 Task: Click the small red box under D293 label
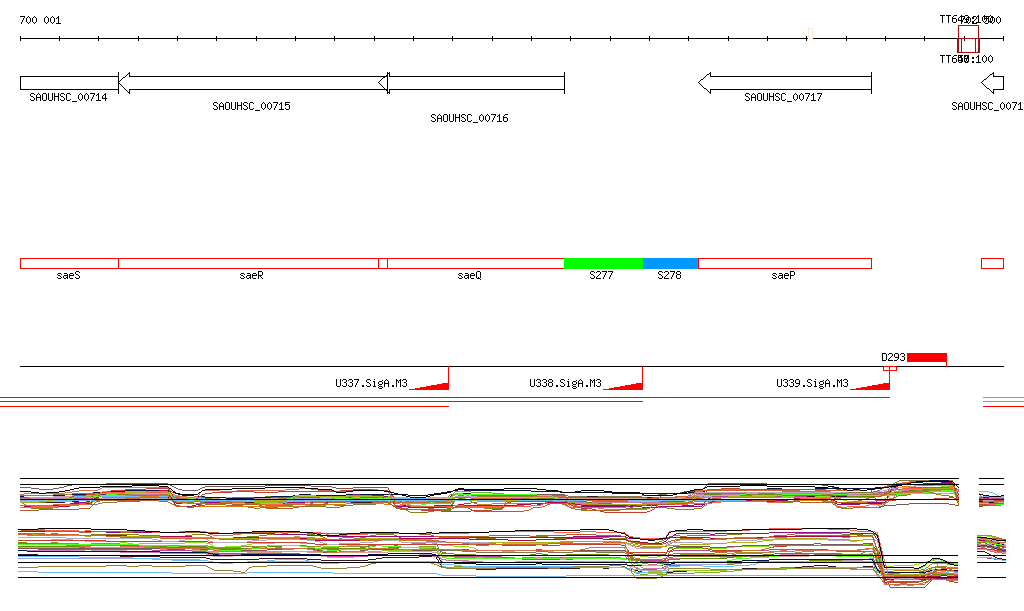point(890,368)
